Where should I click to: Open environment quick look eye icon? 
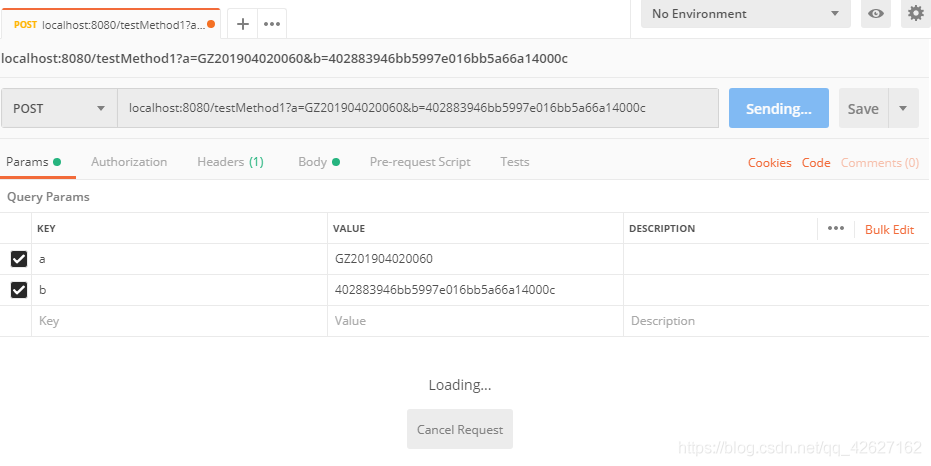(x=876, y=14)
